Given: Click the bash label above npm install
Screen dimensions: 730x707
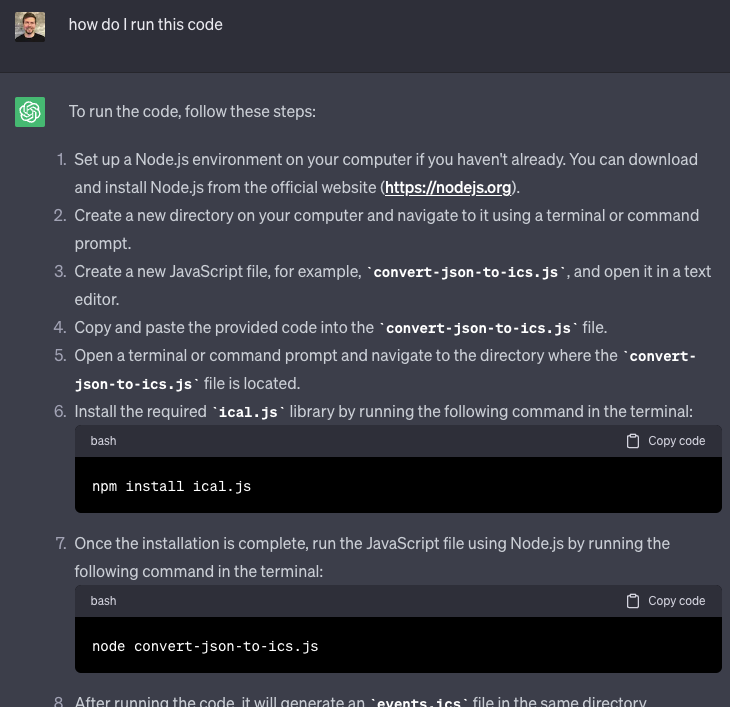Looking at the screenshot, I should click(x=103, y=441).
